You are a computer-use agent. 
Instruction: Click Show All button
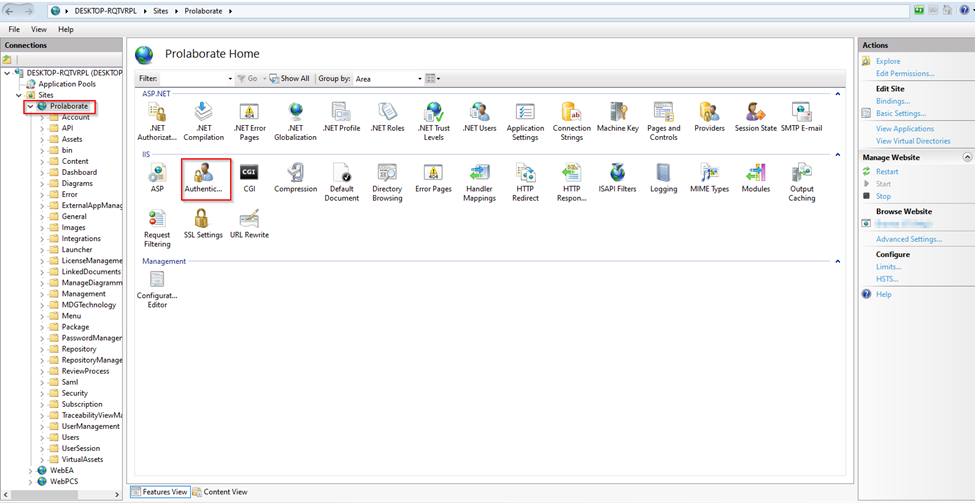click(x=289, y=79)
